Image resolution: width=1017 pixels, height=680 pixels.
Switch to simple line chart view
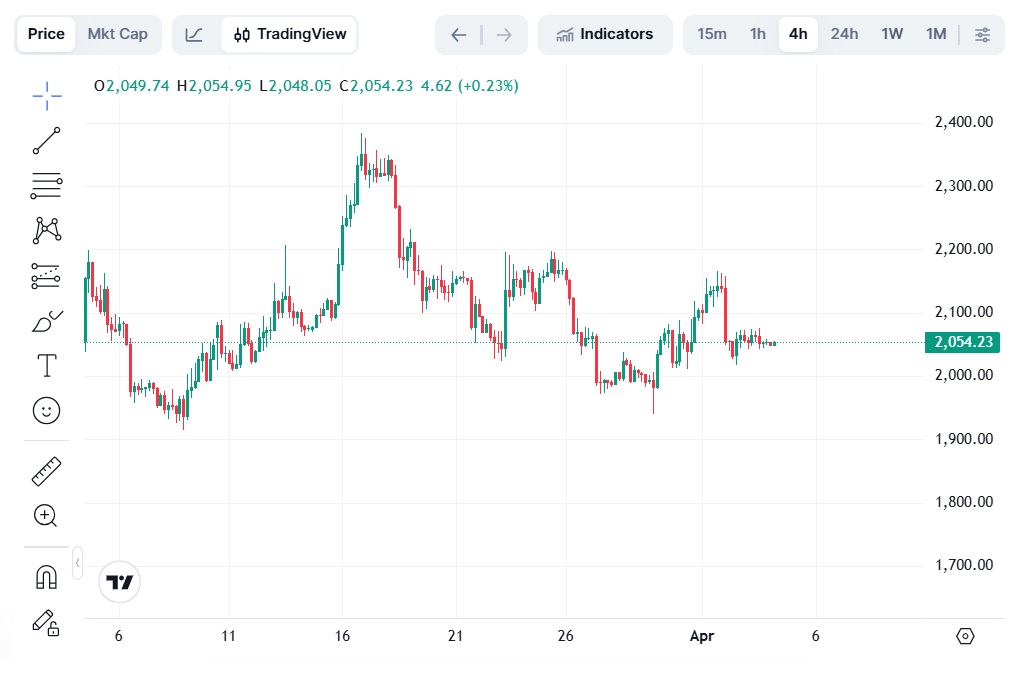194,34
